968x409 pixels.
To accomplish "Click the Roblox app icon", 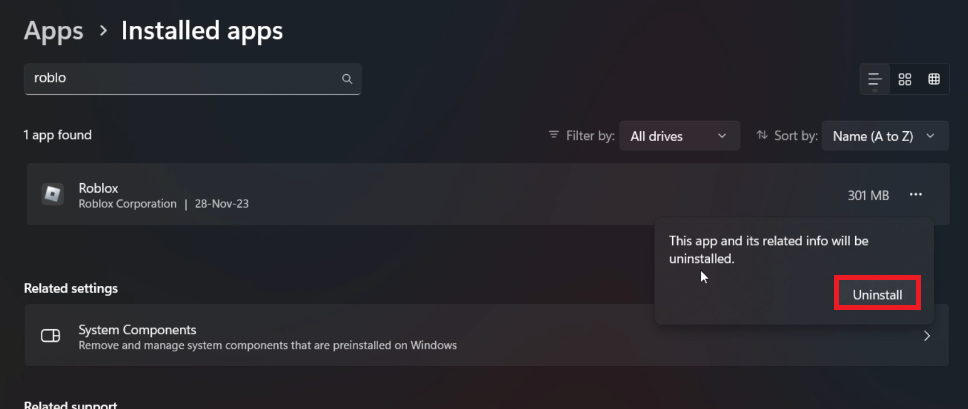I will tap(52, 194).
